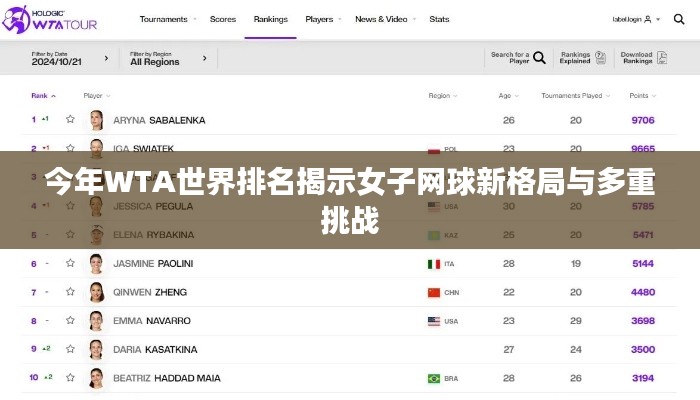Sort by the Points column header

(642, 96)
